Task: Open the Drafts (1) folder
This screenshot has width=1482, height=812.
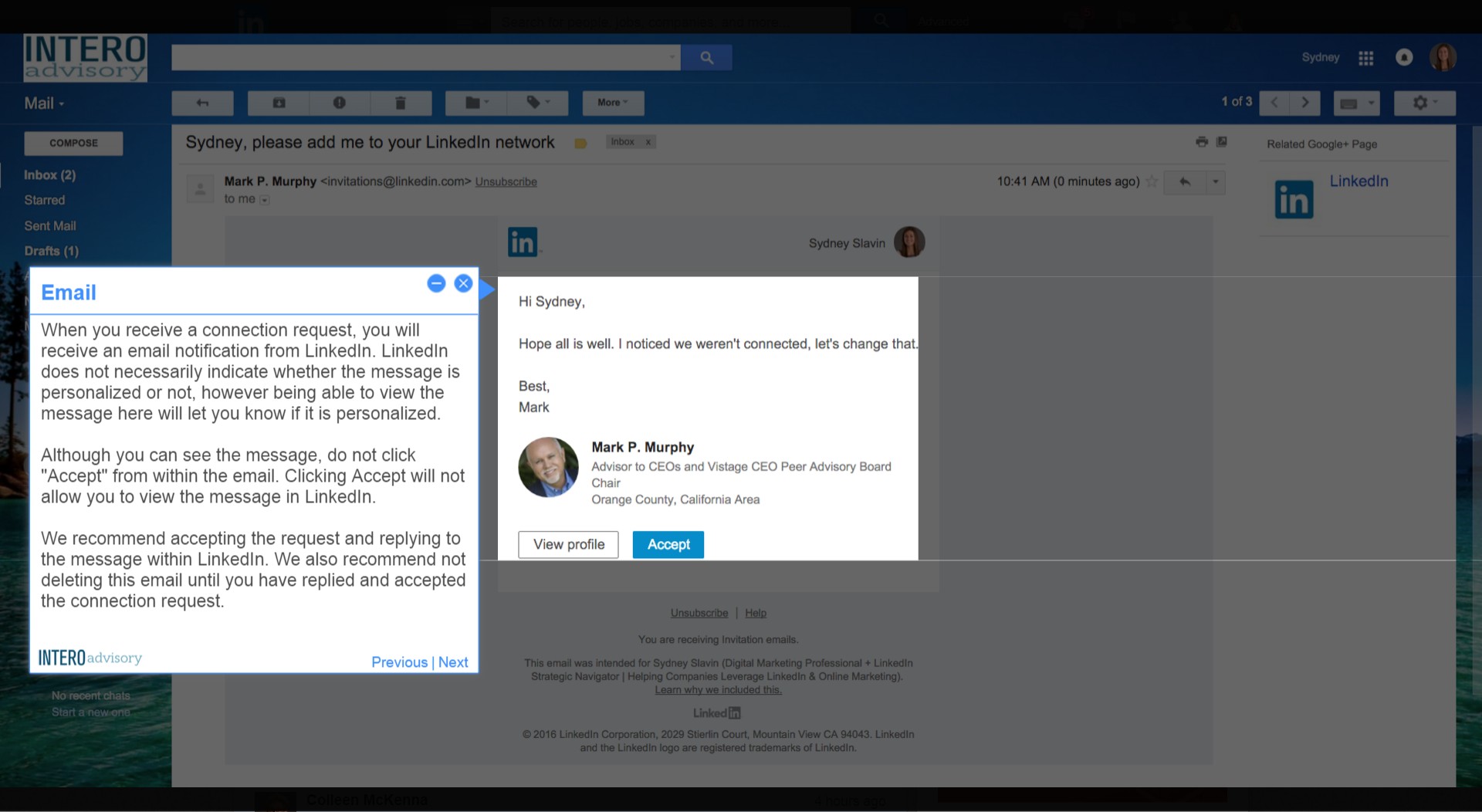Action: 51,251
